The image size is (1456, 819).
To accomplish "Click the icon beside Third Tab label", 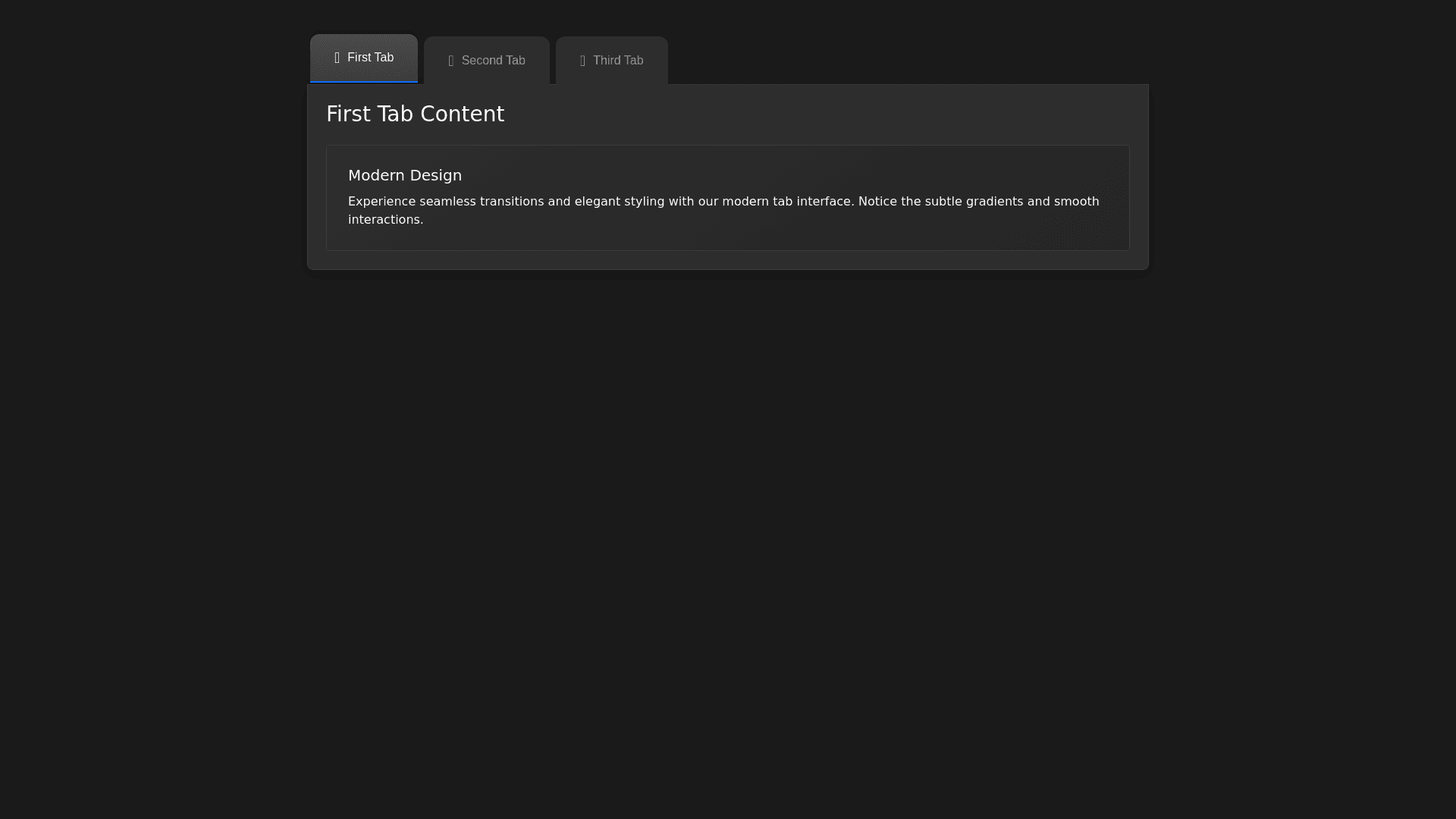I will coord(583,61).
